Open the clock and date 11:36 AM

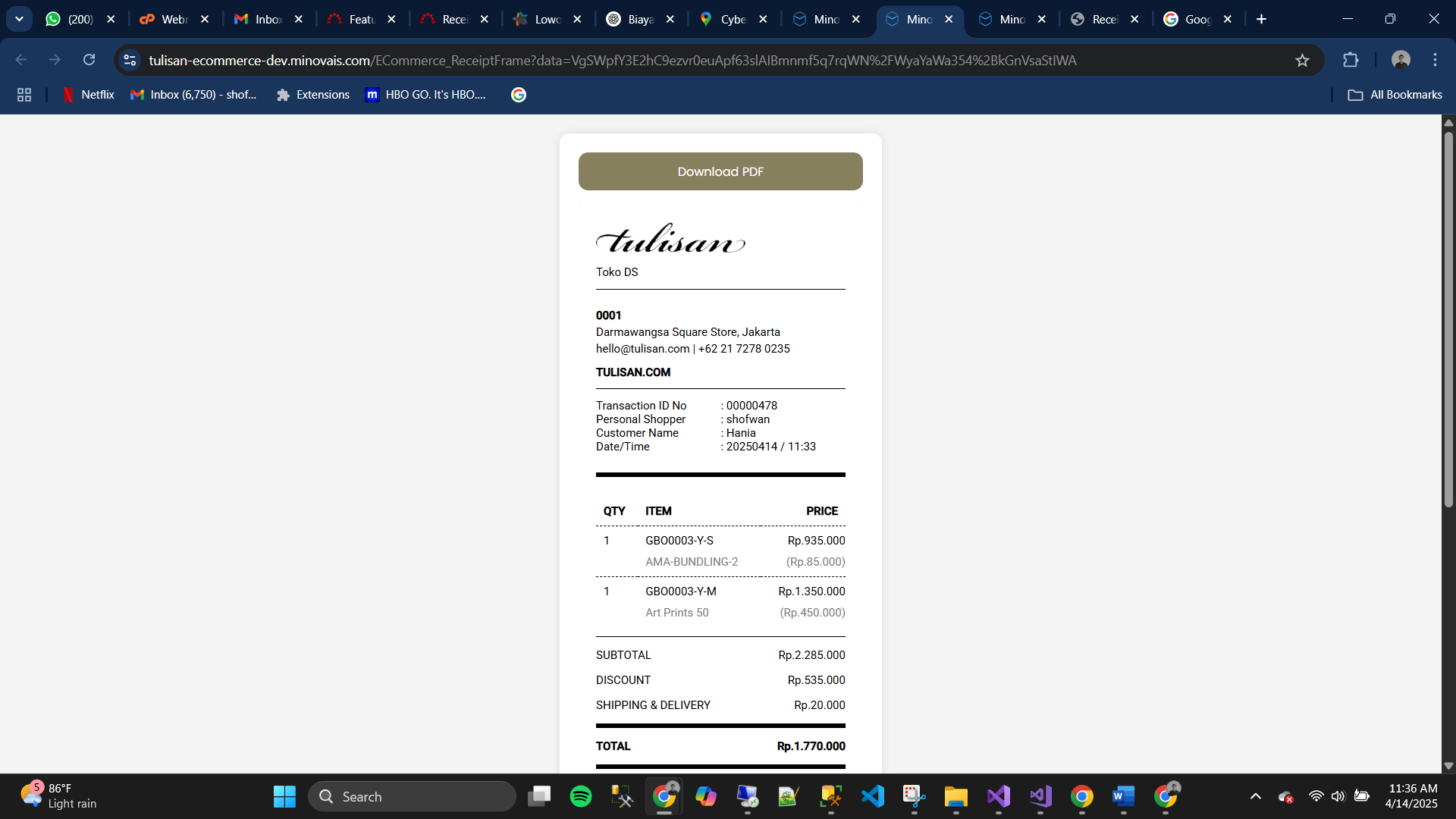1412,796
